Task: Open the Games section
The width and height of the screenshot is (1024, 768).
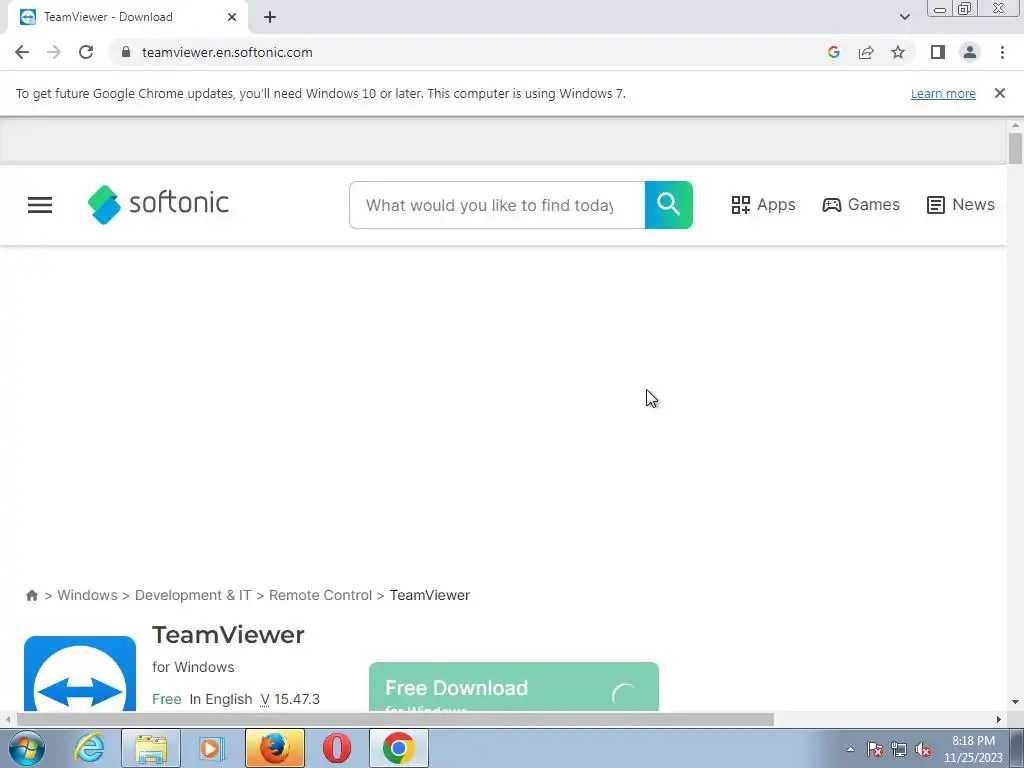Action: tap(861, 204)
